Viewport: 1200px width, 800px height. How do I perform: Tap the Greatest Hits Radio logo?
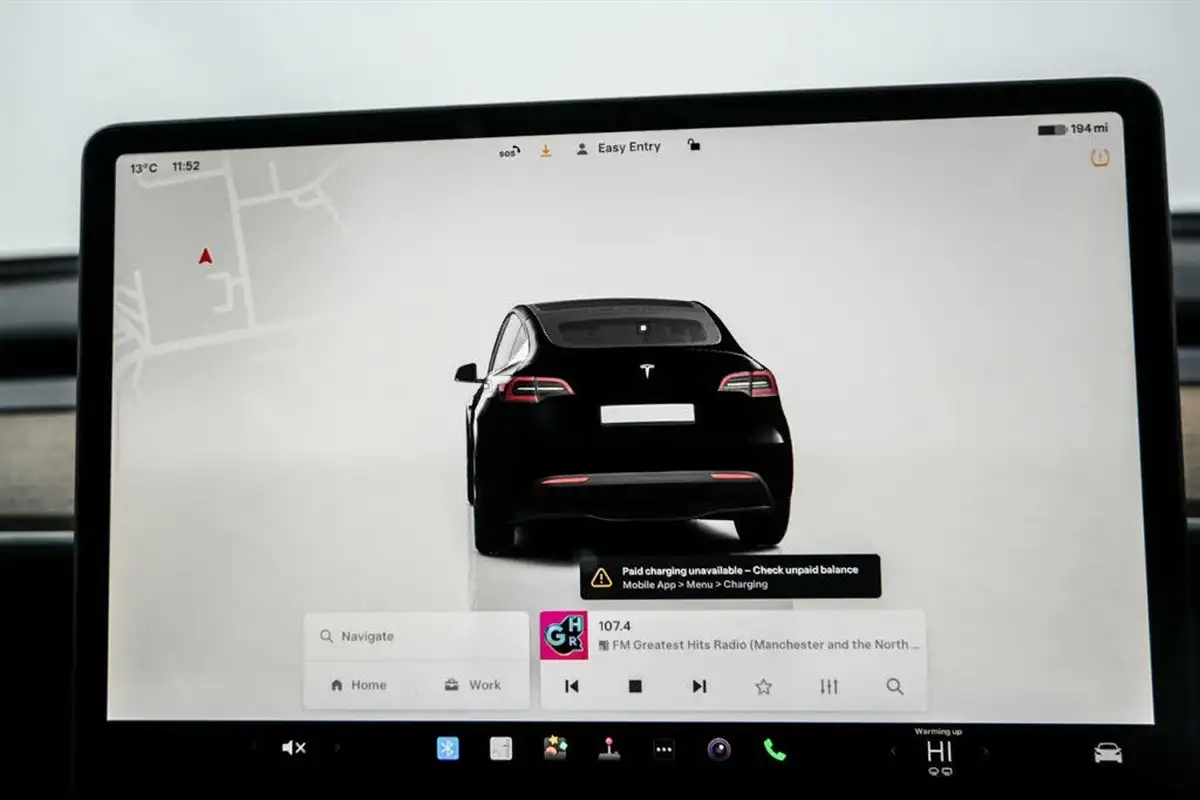564,635
